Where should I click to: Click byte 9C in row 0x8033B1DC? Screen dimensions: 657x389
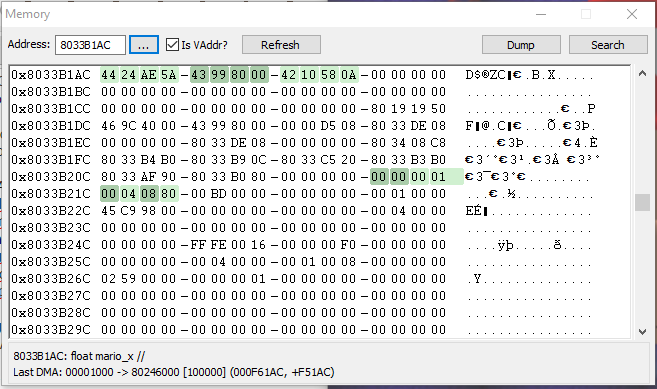point(128,126)
